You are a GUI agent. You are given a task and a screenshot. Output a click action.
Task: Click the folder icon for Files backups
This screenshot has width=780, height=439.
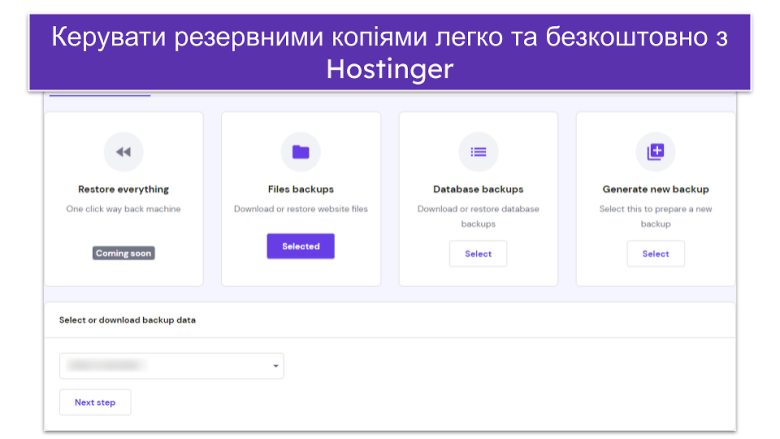point(300,152)
